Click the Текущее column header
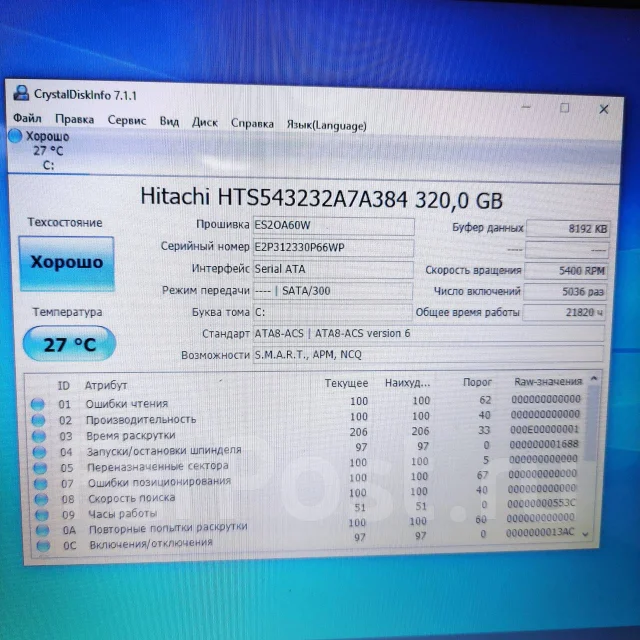The image size is (640, 640). coord(347,383)
